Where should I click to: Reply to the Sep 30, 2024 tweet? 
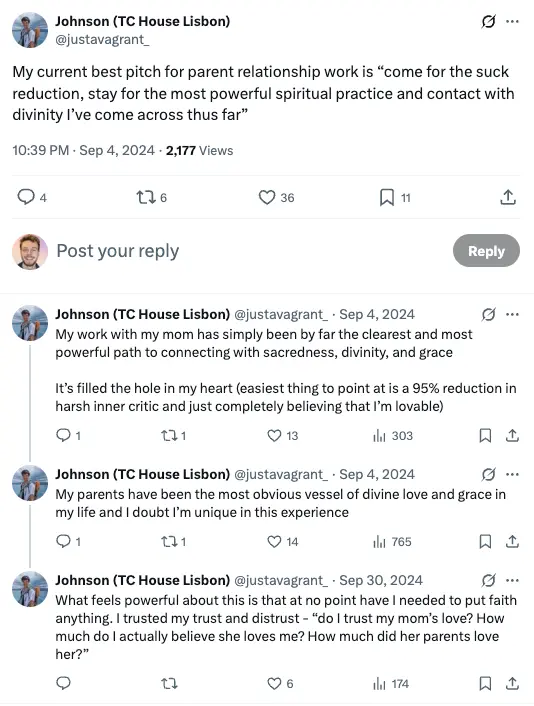(63, 683)
